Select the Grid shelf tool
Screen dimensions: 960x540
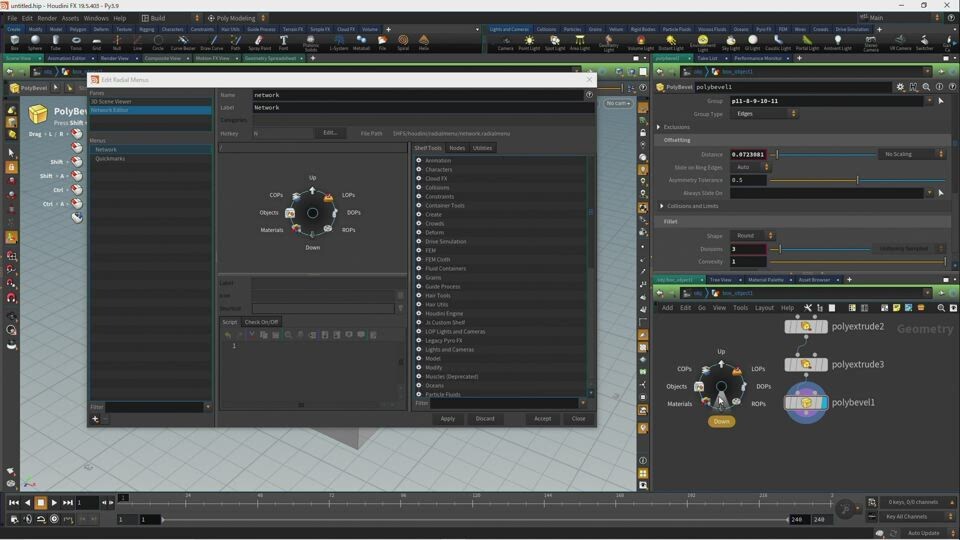click(96, 42)
